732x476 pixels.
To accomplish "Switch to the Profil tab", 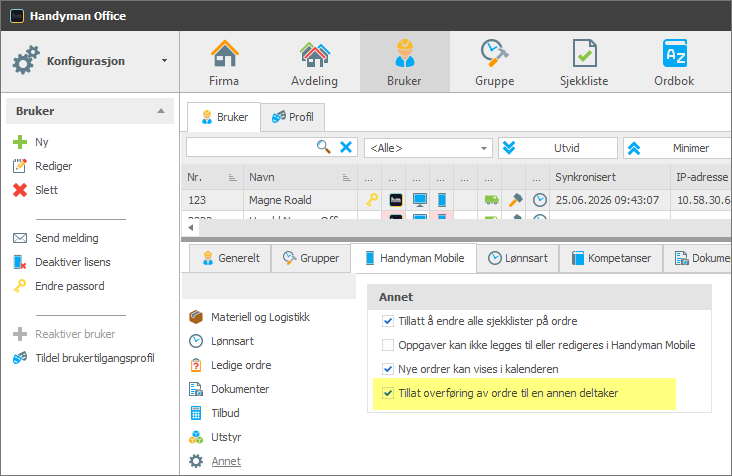I will 293,117.
